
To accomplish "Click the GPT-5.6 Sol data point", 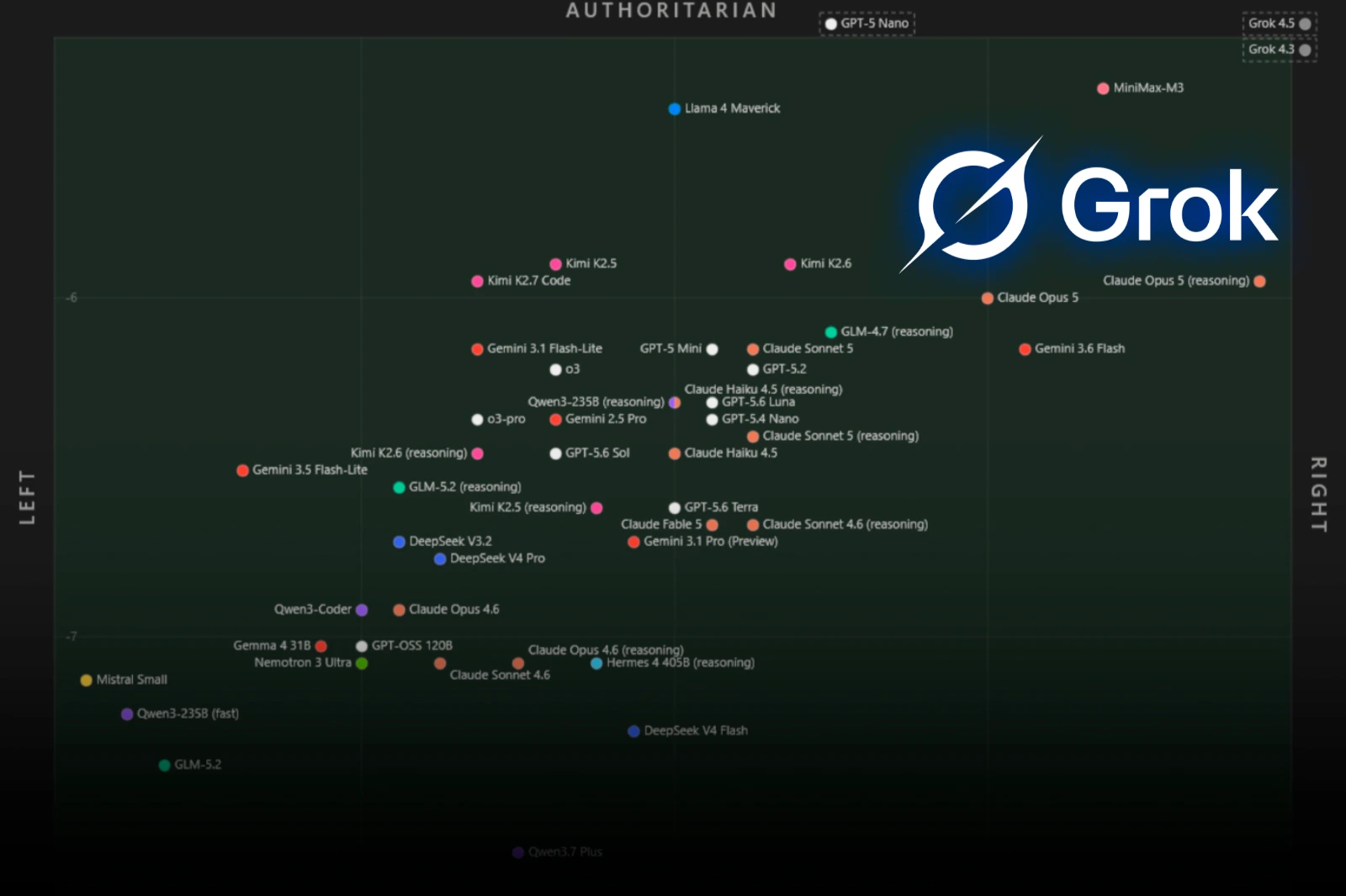I will 555,453.
